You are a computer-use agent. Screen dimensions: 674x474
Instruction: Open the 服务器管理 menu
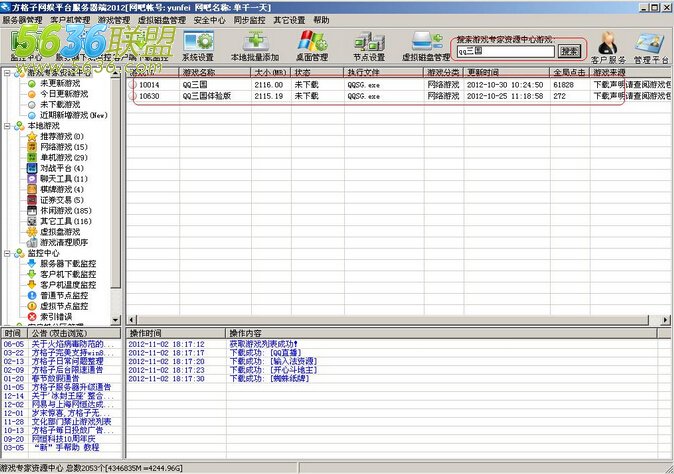pyautogui.click(x=22, y=20)
